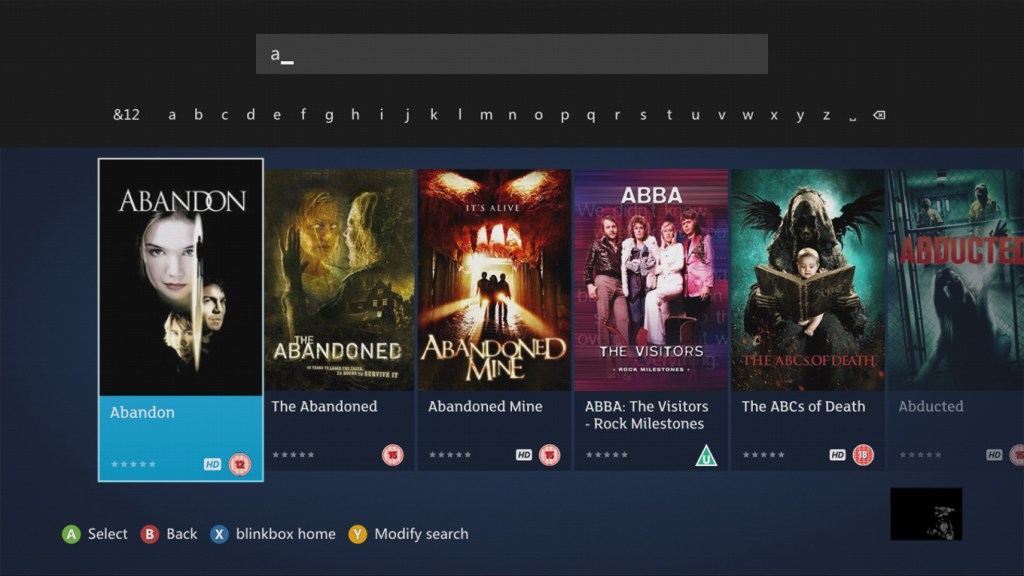Open The Abandoned movie poster
Image resolution: width=1024 pixels, height=576 pixels.
[339, 280]
